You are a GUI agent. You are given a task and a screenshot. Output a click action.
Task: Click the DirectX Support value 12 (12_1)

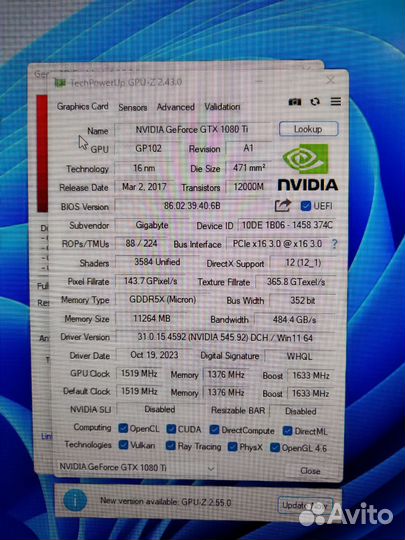[x=303, y=263]
